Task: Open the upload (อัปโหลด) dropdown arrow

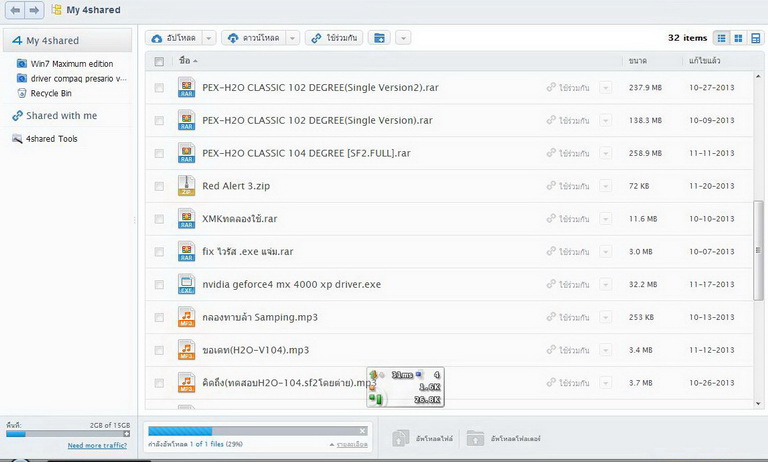Action: tap(209, 38)
